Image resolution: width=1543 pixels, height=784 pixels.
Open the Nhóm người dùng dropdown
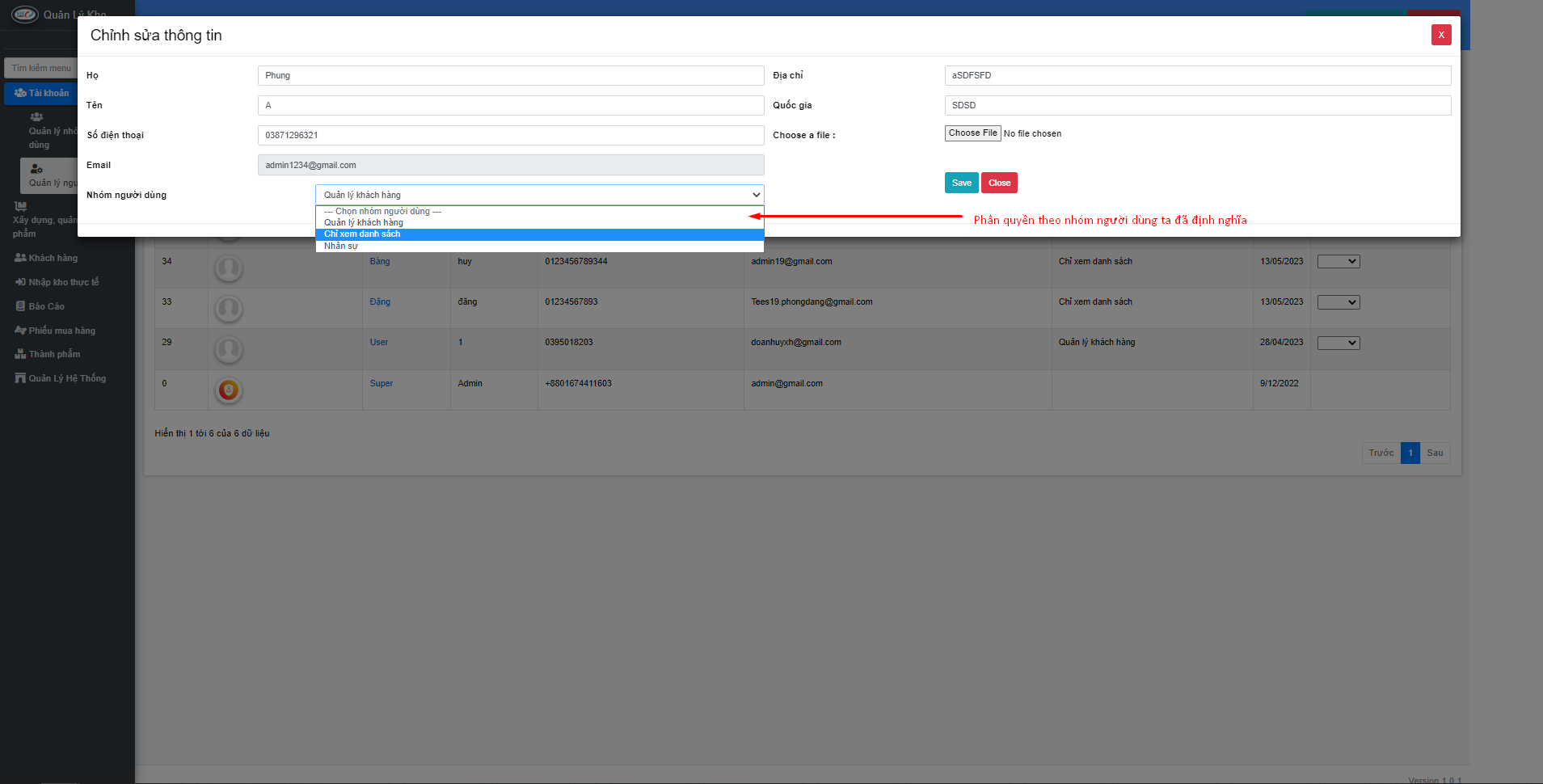[540, 195]
